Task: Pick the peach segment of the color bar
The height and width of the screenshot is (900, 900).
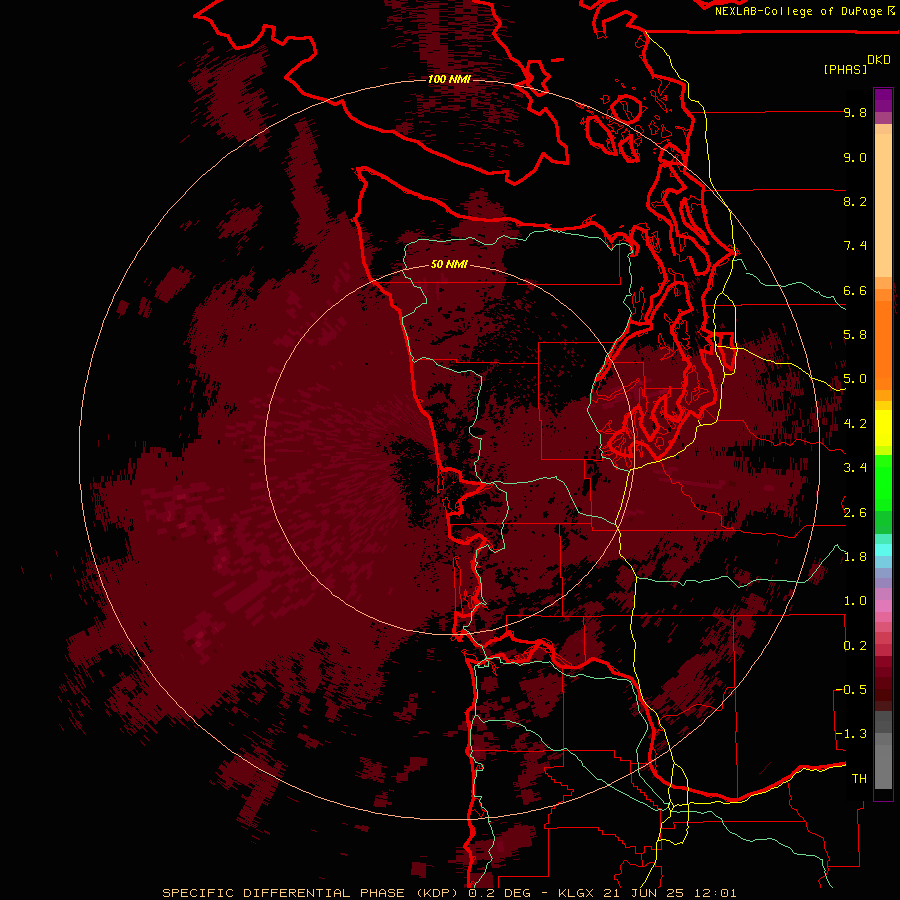Action: coord(883,201)
